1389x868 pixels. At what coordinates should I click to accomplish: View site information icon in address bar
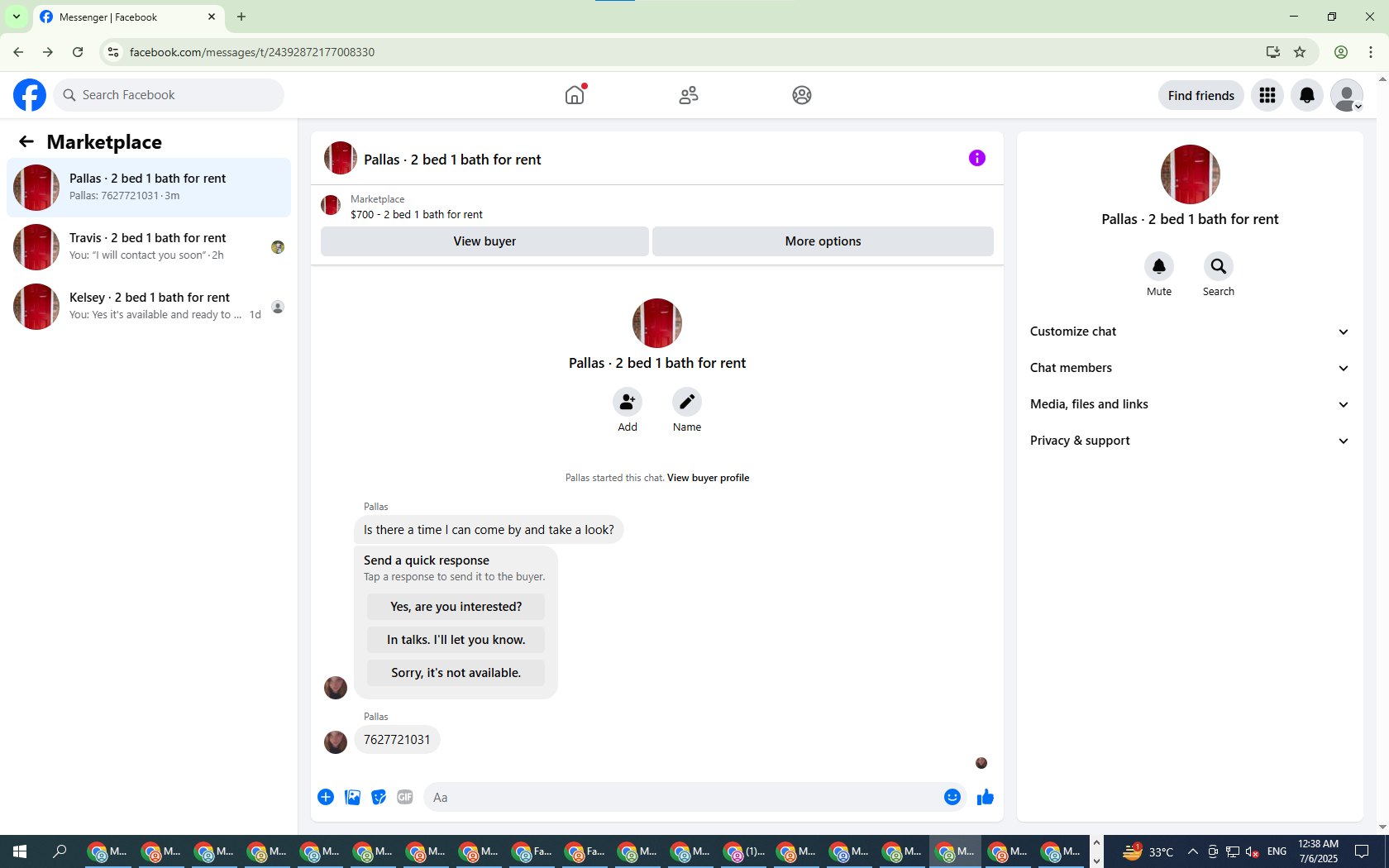[x=113, y=52]
